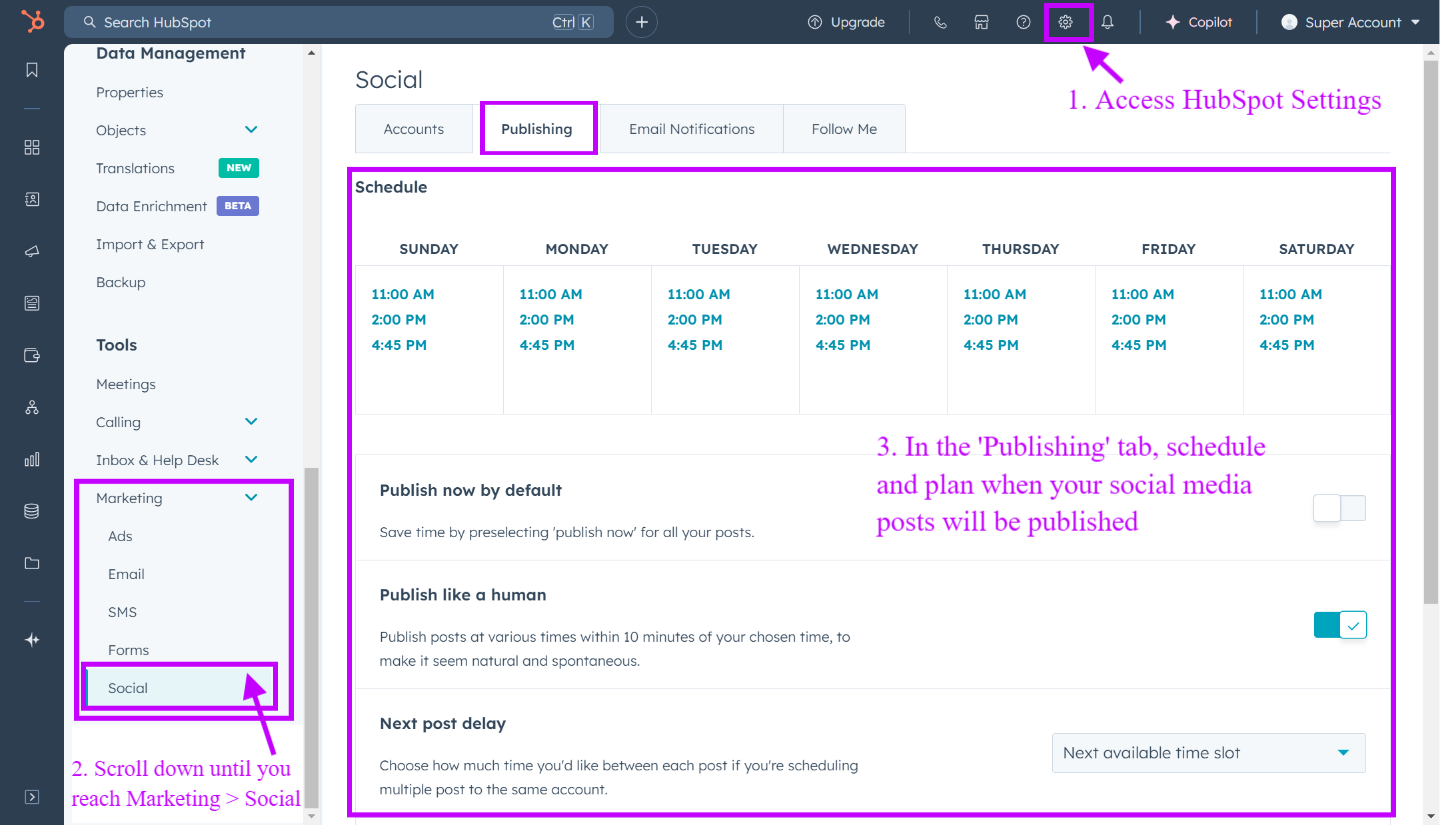Click the sidebar scroll down arrow
This screenshot has height=825, width=1440.
click(311, 816)
